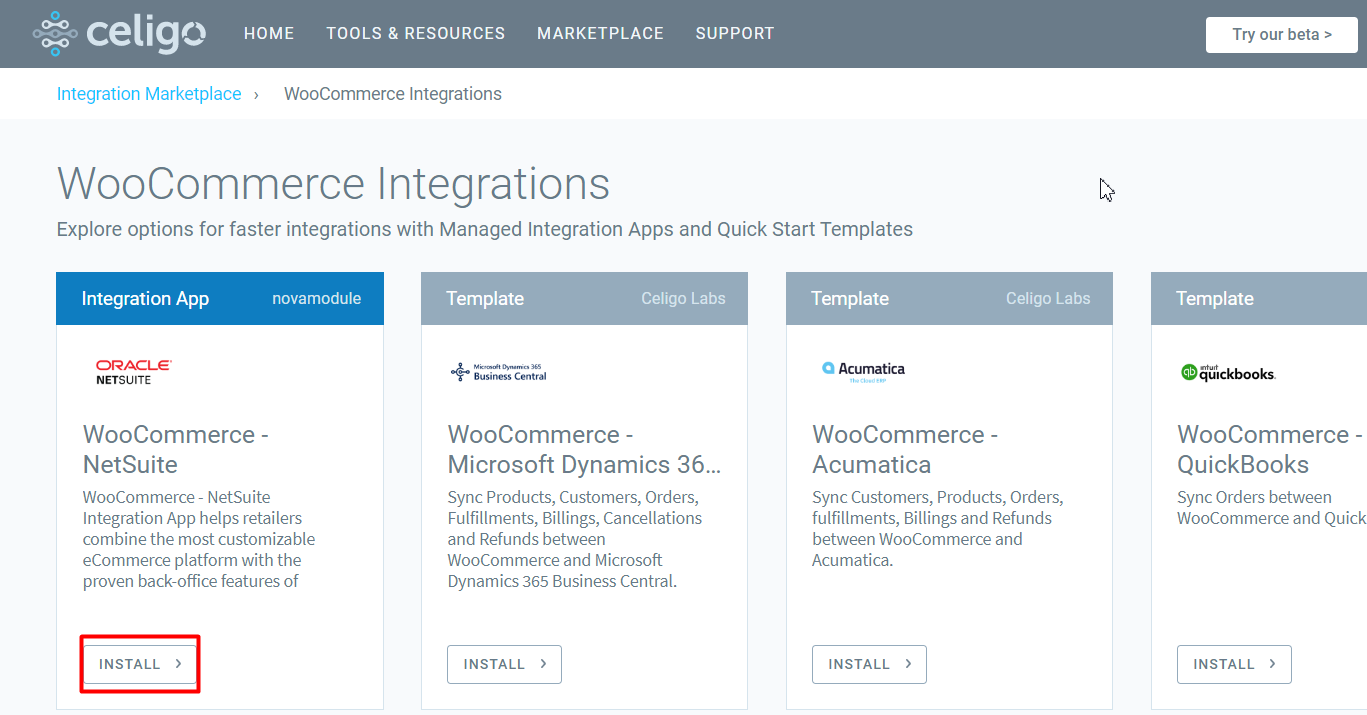The width and height of the screenshot is (1367, 715).
Task: Click the Try our beta button
Action: 1282,34
